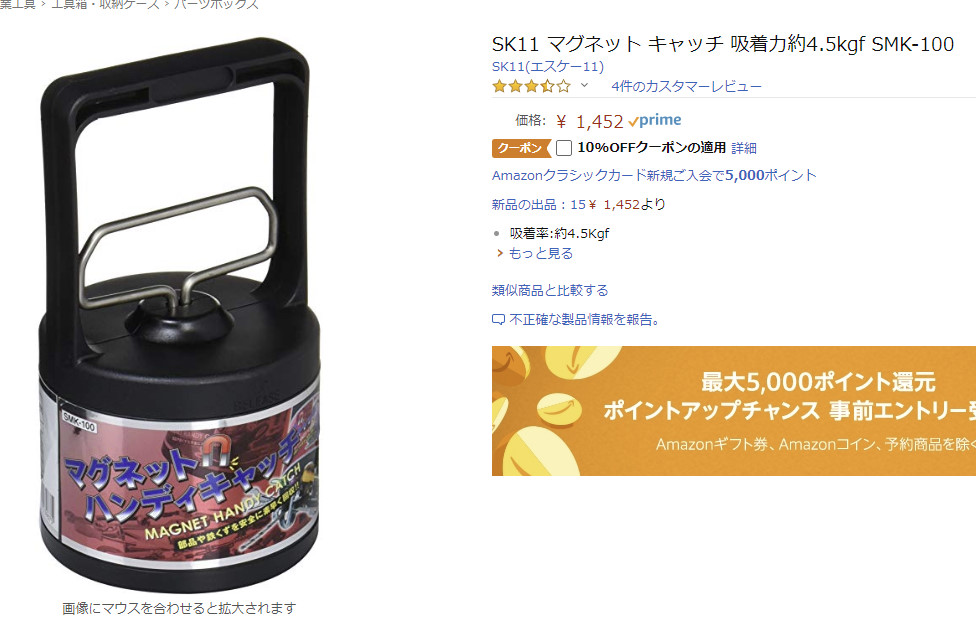
Task: Click the star rating icons
Action: pyautogui.click(x=531, y=86)
